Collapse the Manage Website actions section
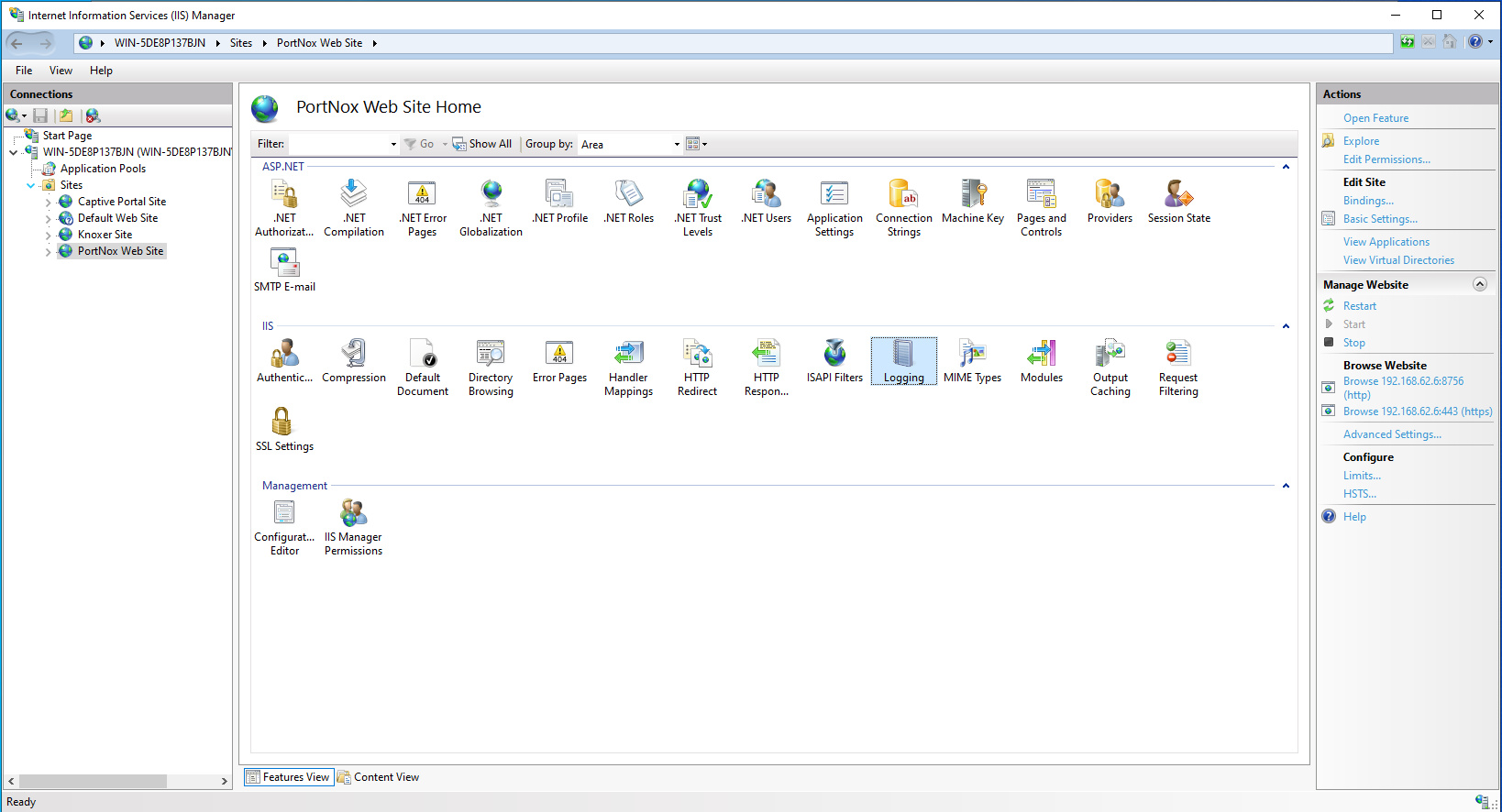The width and height of the screenshot is (1502, 812). (1479, 284)
